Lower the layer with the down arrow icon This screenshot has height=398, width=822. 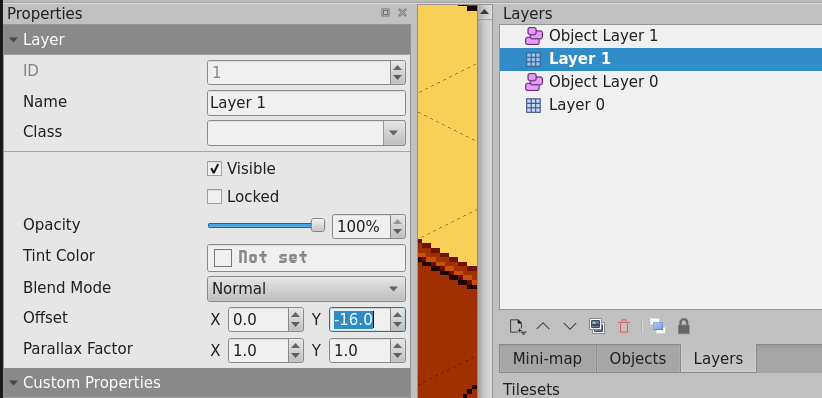coord(569,327)
